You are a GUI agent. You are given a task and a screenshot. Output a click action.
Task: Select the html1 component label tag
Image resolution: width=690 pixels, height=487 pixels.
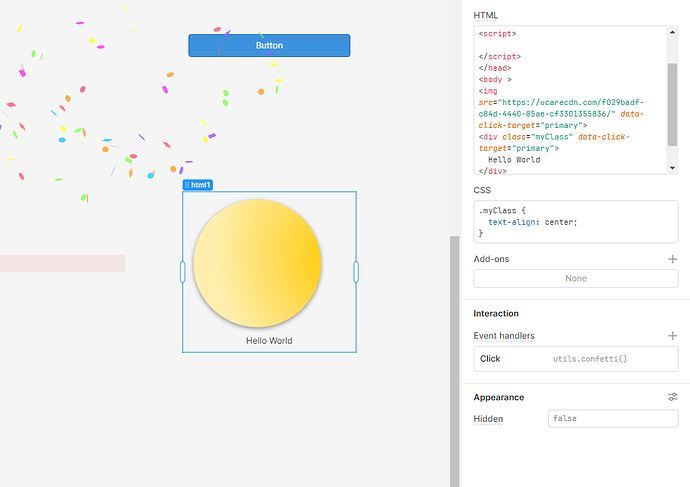[x=198, y=185]
